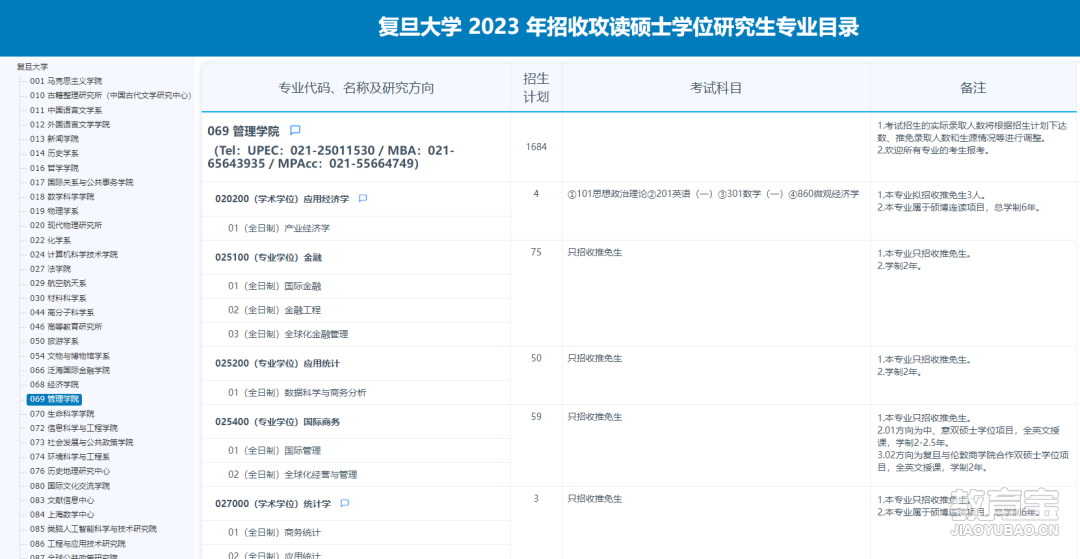Select 027 法学院
The image size is (1080, 559).
click(x=50, y=269)
